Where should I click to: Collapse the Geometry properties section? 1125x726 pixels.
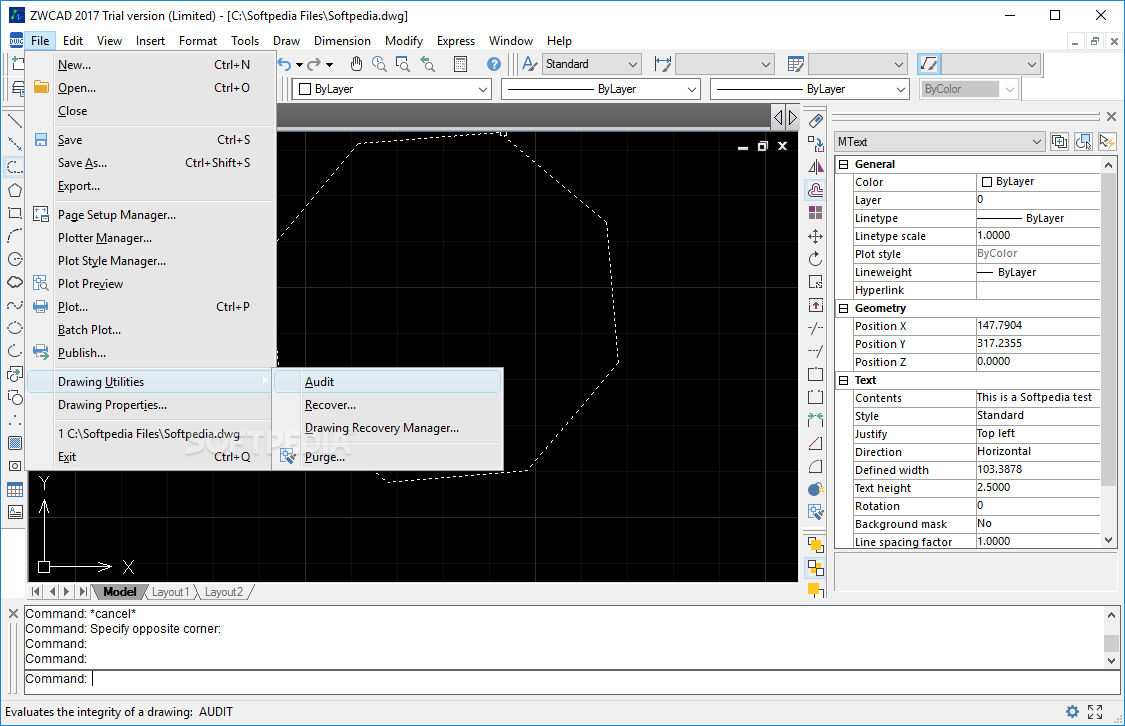point(844,308)
